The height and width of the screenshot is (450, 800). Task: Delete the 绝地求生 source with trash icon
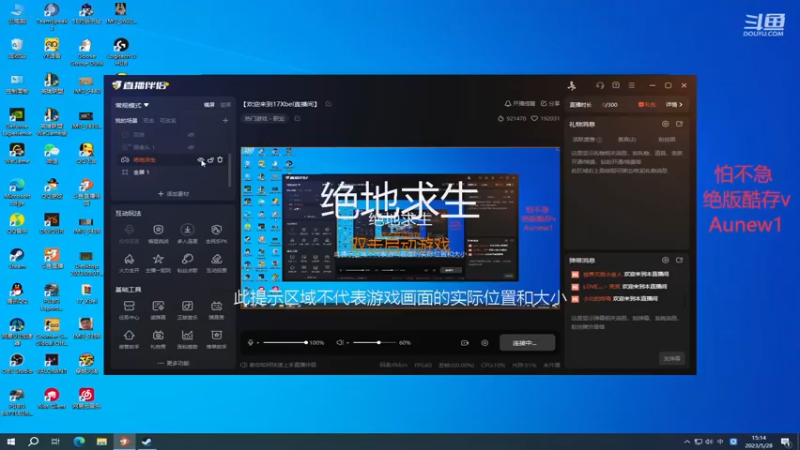[x=220, y=160]
